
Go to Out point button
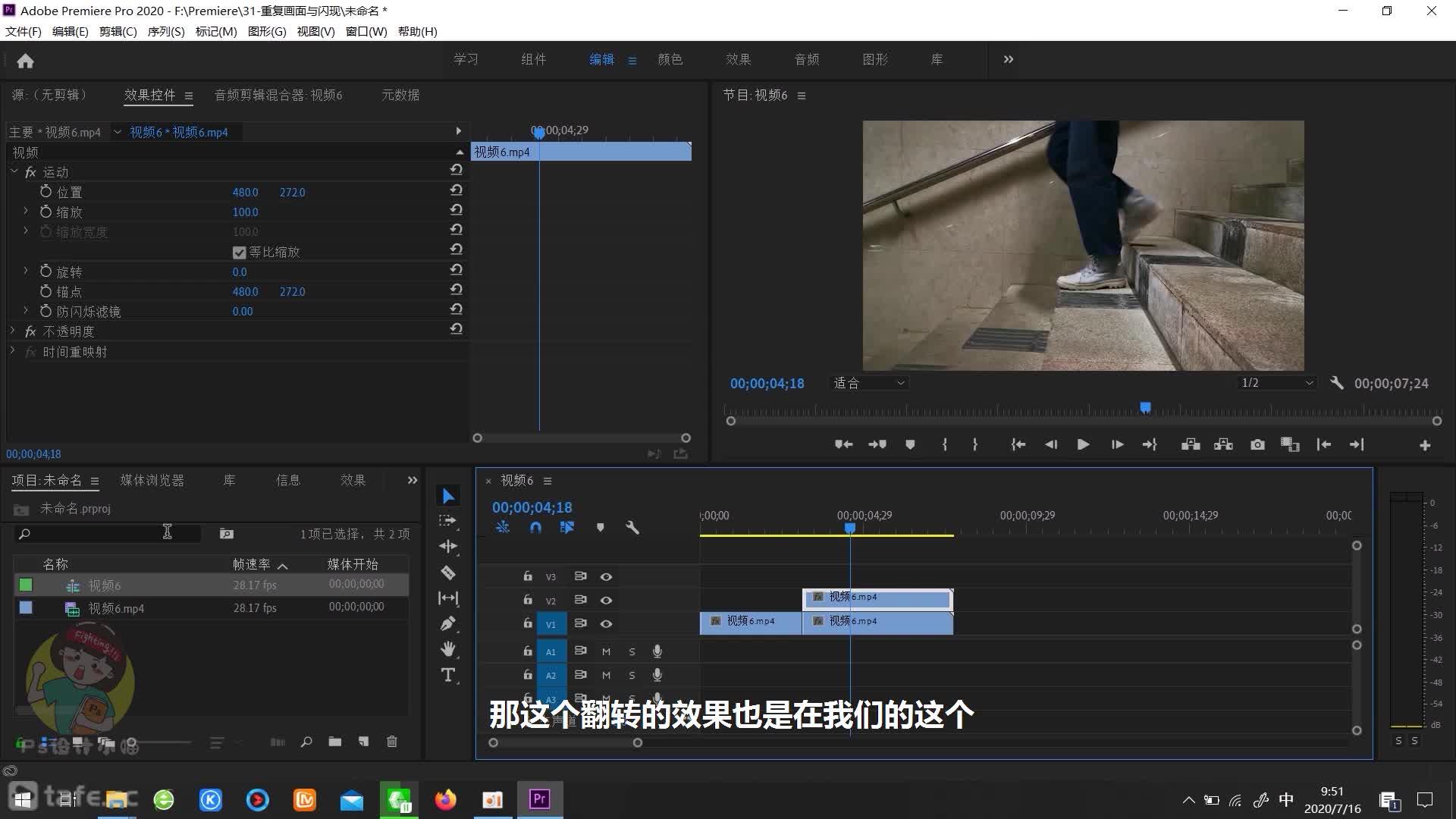click(x=1150, y=445)
